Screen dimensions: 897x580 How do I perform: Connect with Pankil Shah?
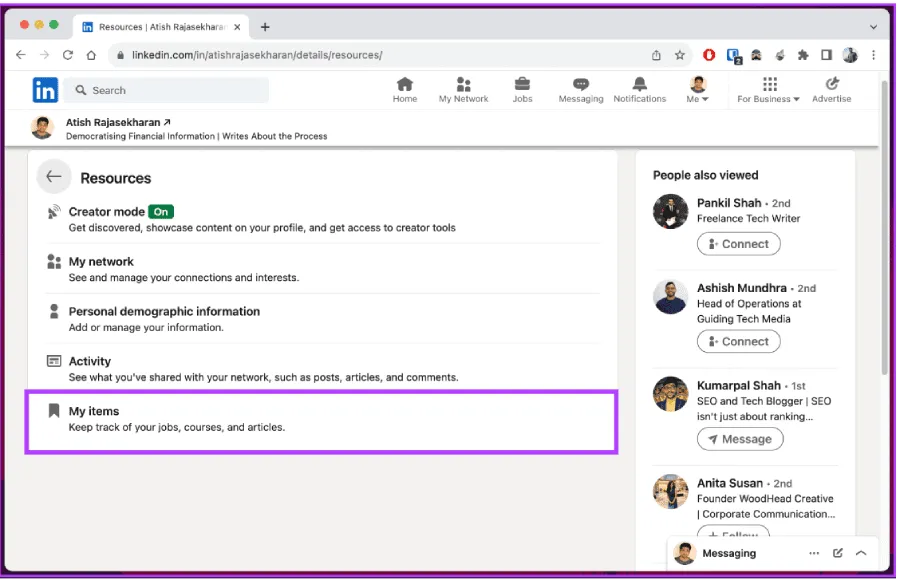pyautogui.click(x=738, y=243)
